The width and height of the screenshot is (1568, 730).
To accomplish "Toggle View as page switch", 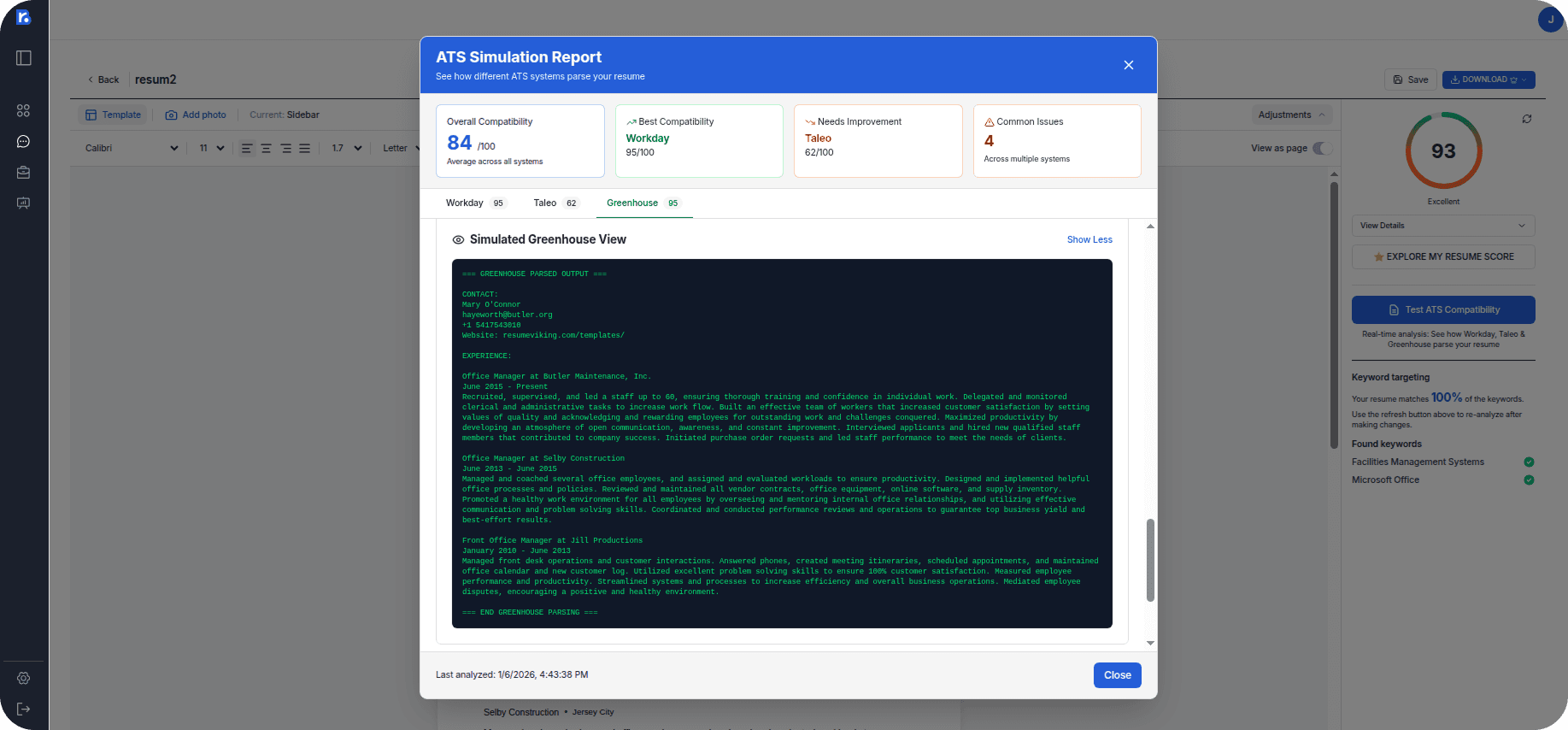I will click(x=1322, y=148).
